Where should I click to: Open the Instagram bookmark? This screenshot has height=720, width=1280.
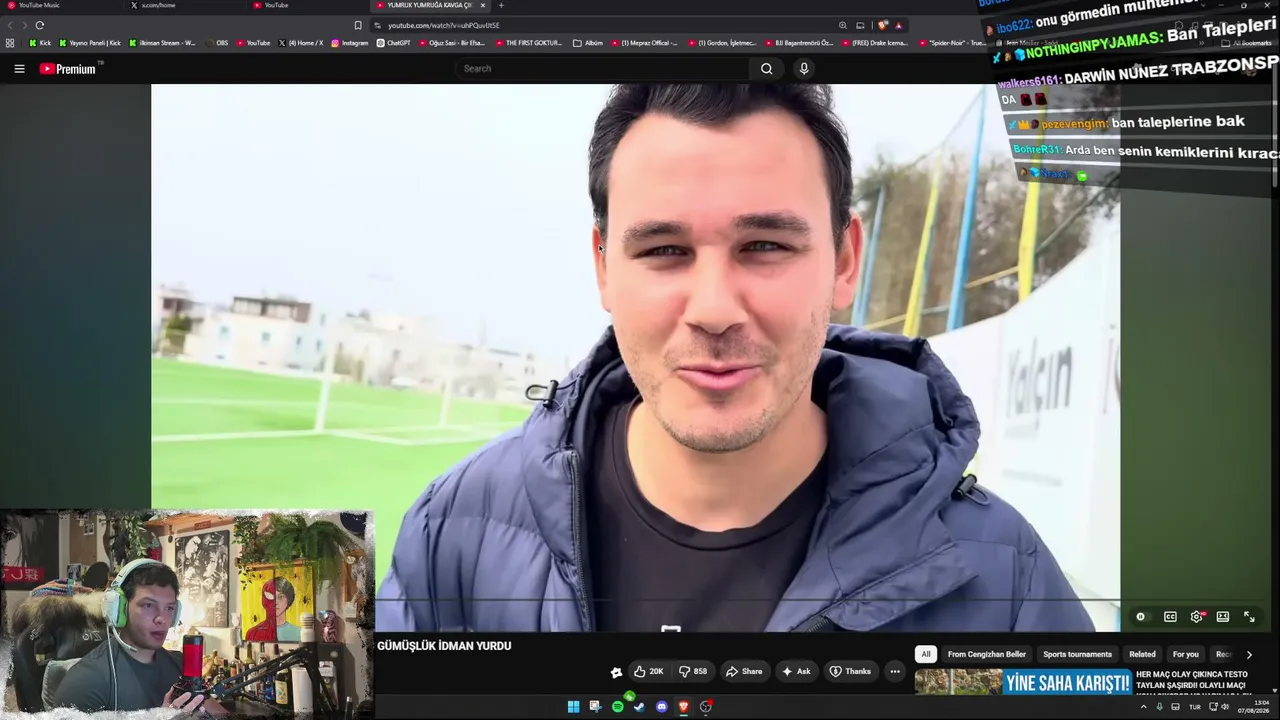[349, 43]
